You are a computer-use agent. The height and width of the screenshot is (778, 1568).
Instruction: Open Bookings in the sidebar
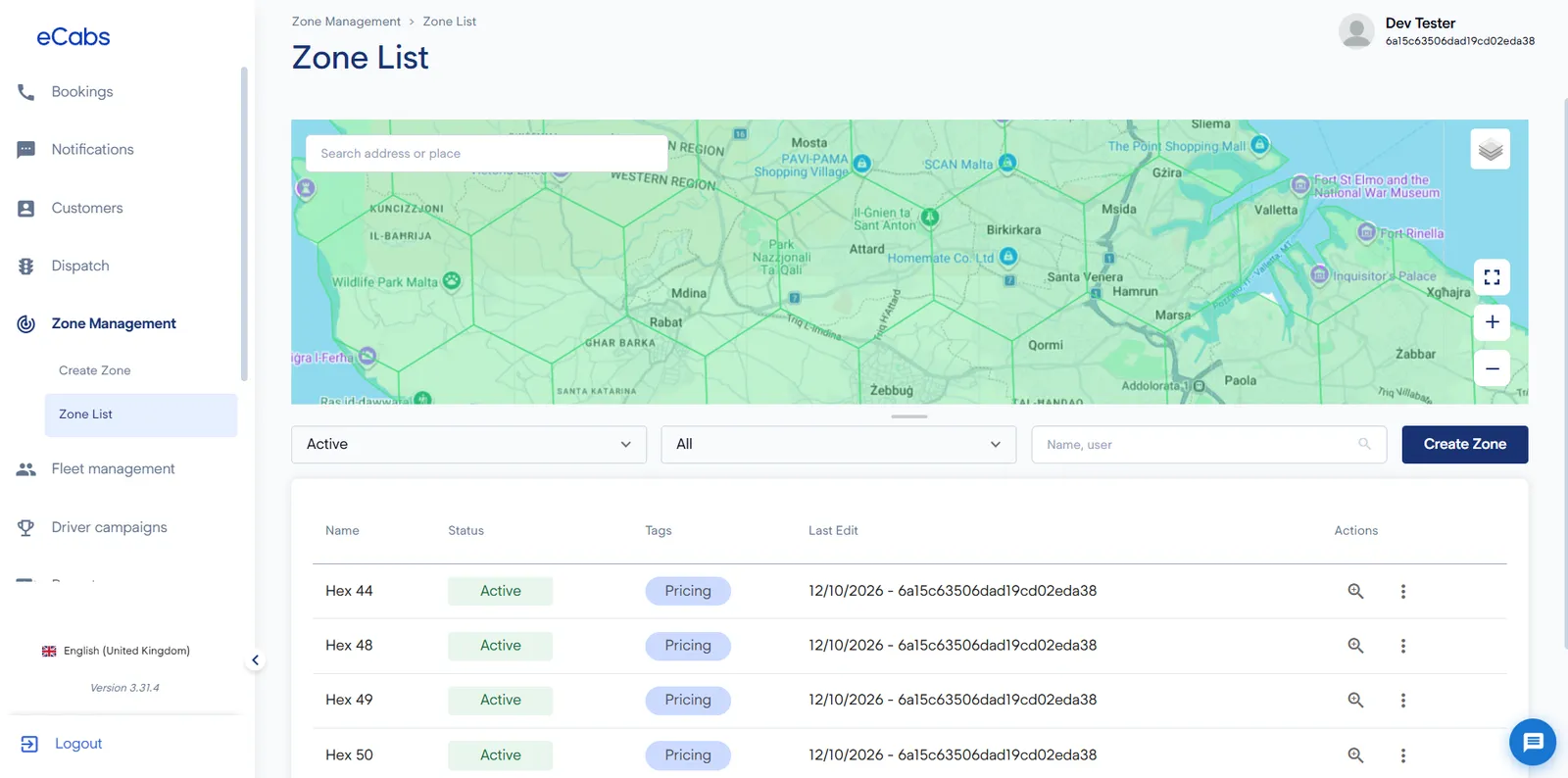(x=82, y=91)
